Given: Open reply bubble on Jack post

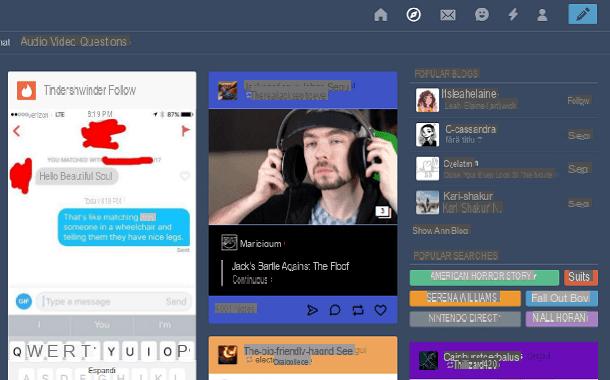Looking at the screenshot, I should pos(335,310).
